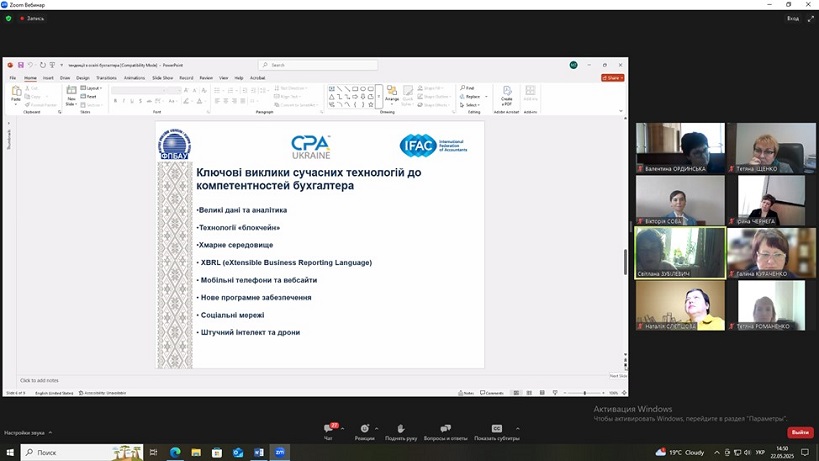Open the caret next to Reactions
This screenshot has height=461, width=819.
377,429
